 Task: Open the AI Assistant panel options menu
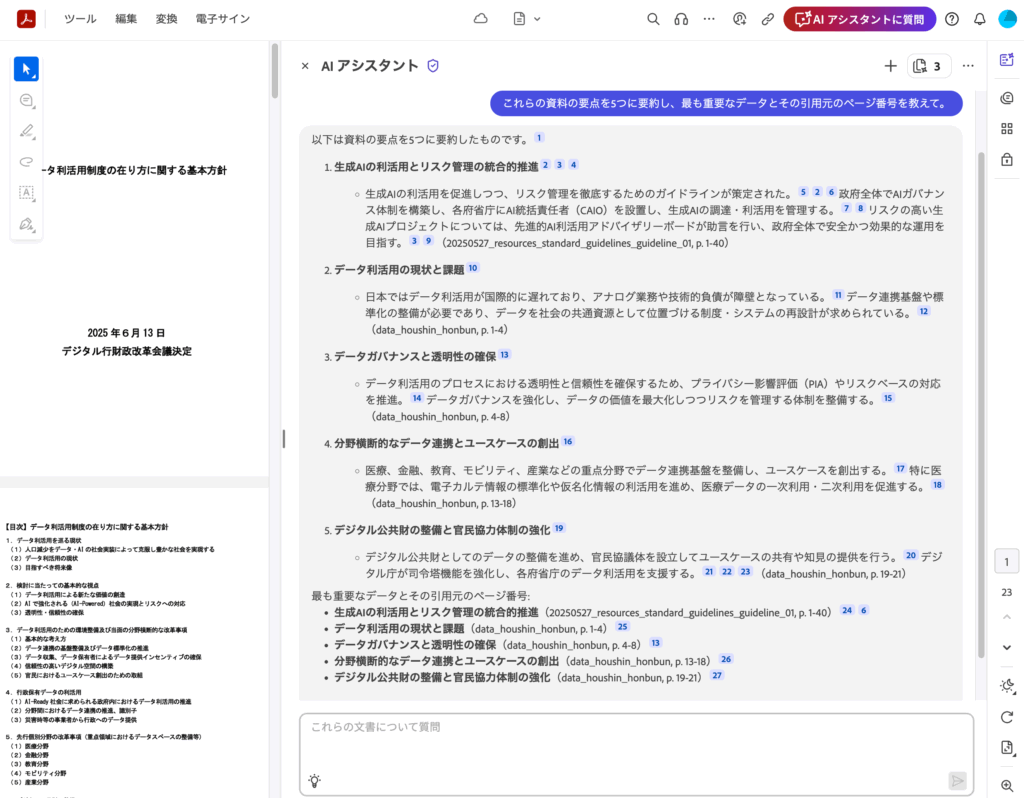(967, 65)
